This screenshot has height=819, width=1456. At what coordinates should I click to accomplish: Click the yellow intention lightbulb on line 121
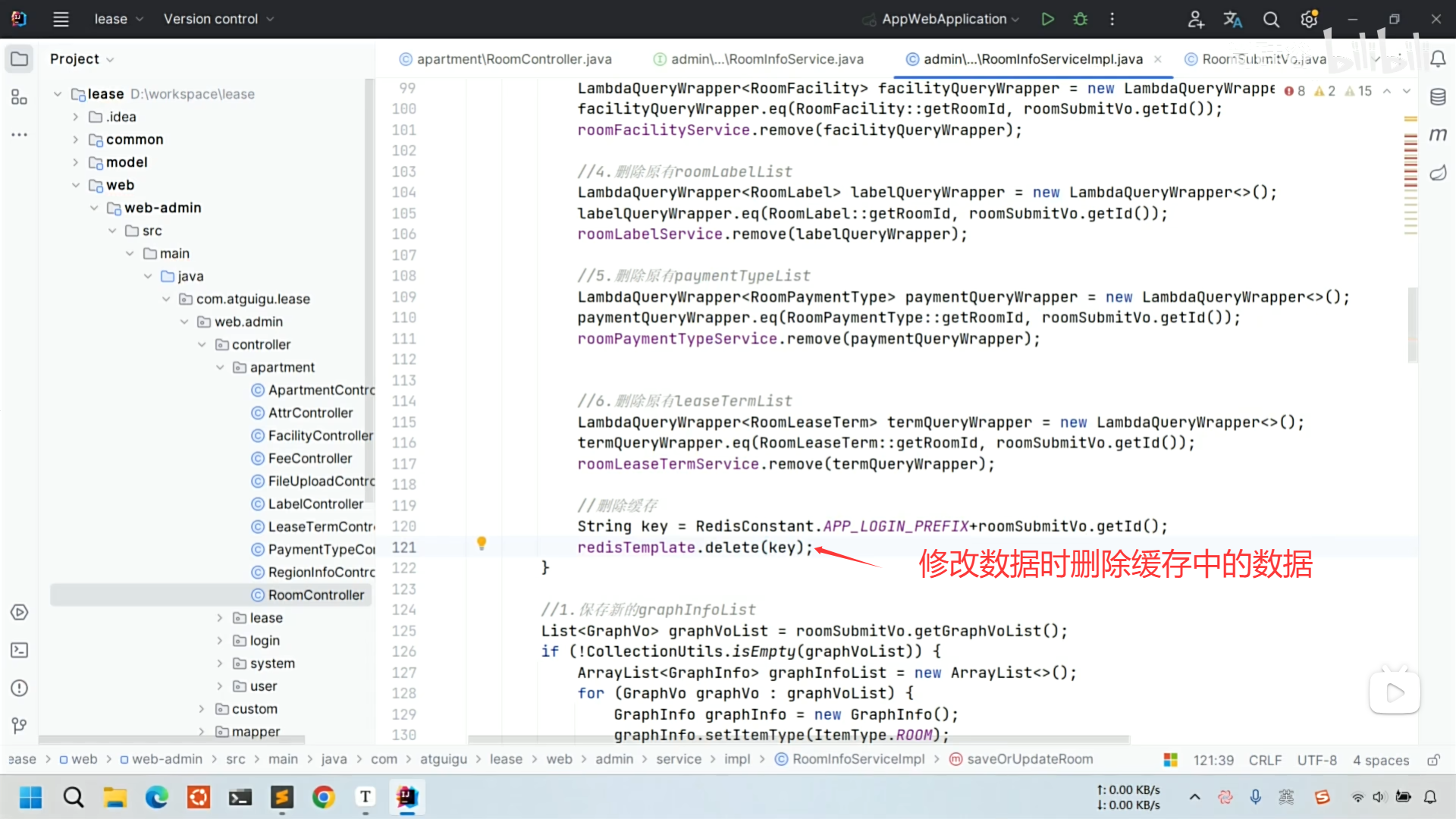[481, 543]
